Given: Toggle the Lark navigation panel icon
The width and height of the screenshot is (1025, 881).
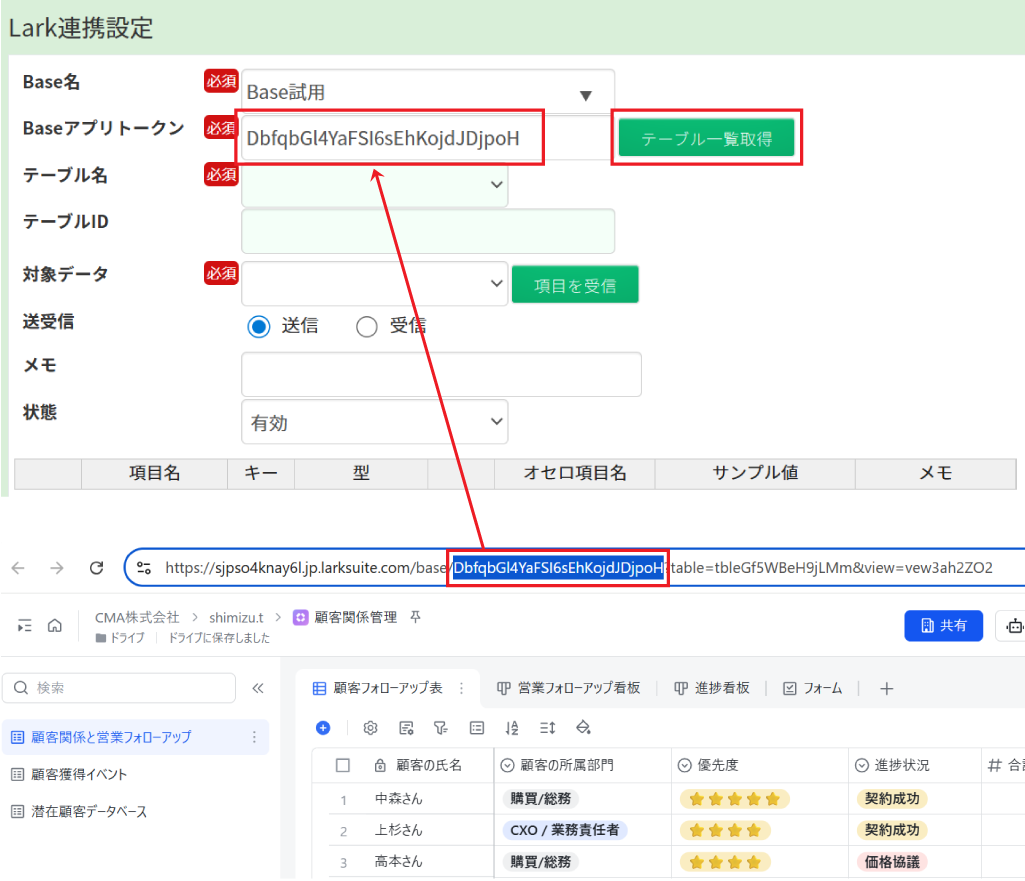Looking at the screenshot, I should [25, 625].
